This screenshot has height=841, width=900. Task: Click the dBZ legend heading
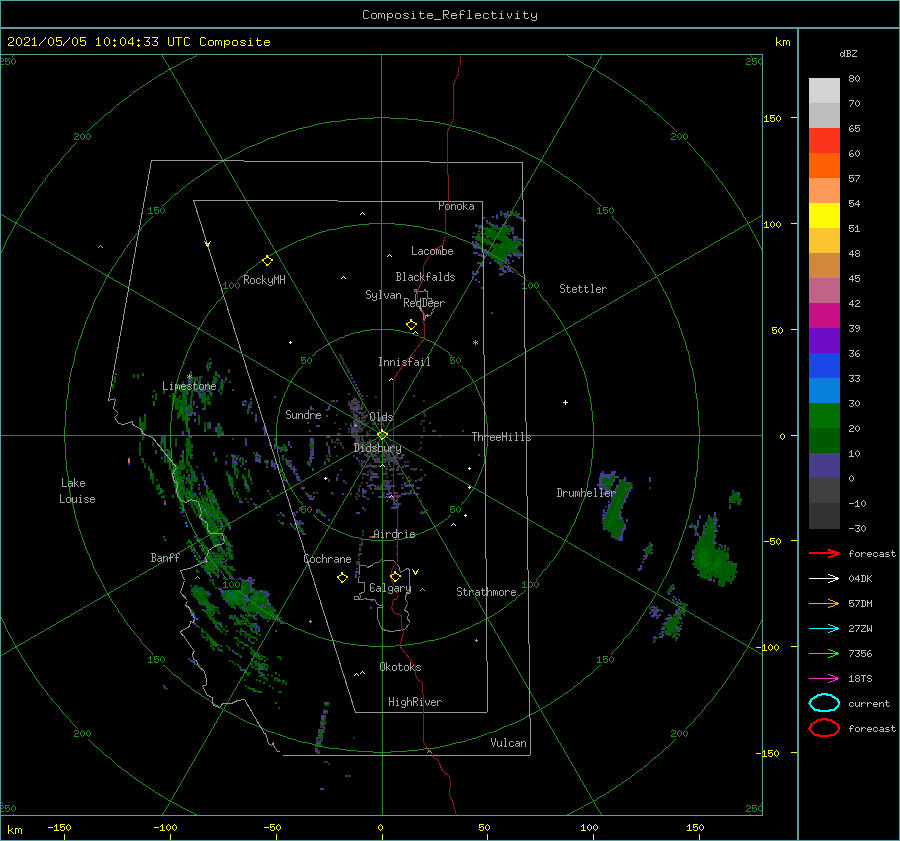click(x=848, y=53)
